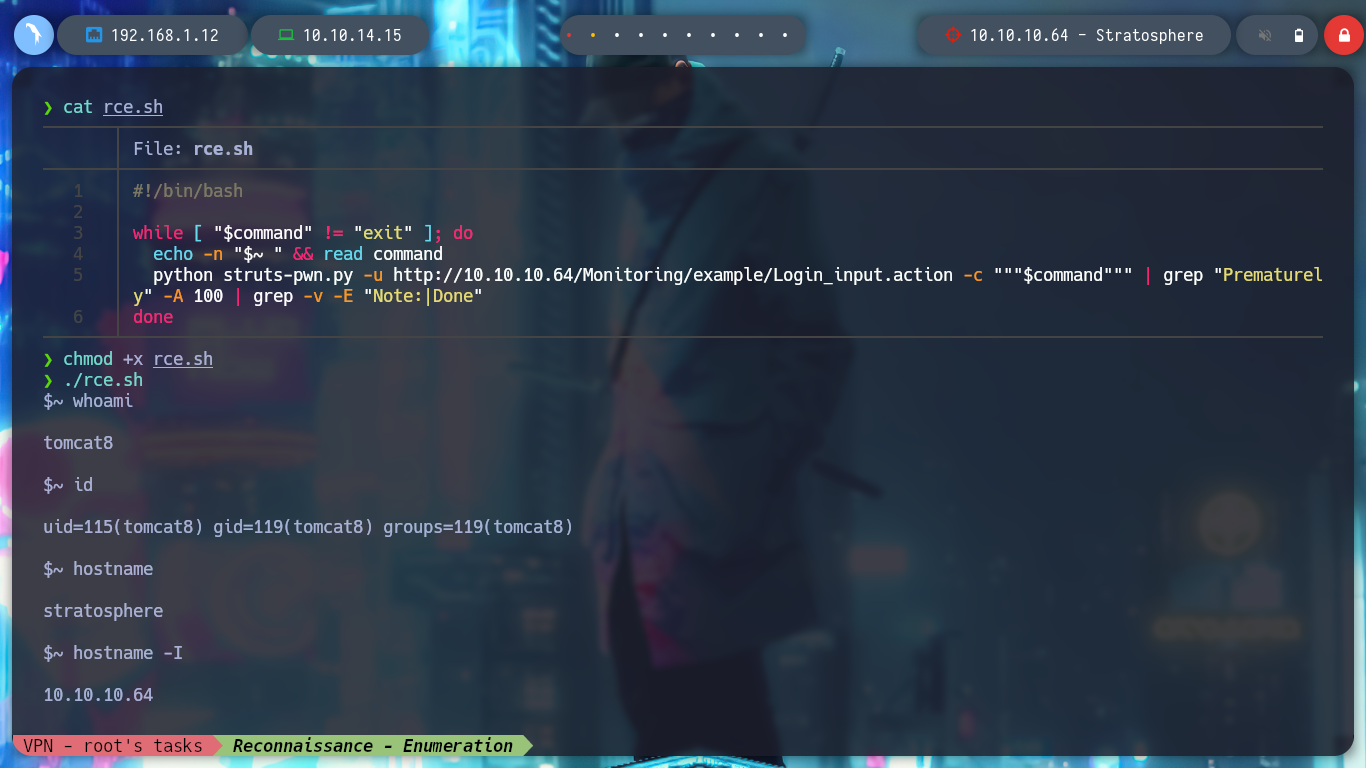1366x768 pixels.
Task: Click the '$~ hostname' prompt without -I
Action: click(98, 569)
